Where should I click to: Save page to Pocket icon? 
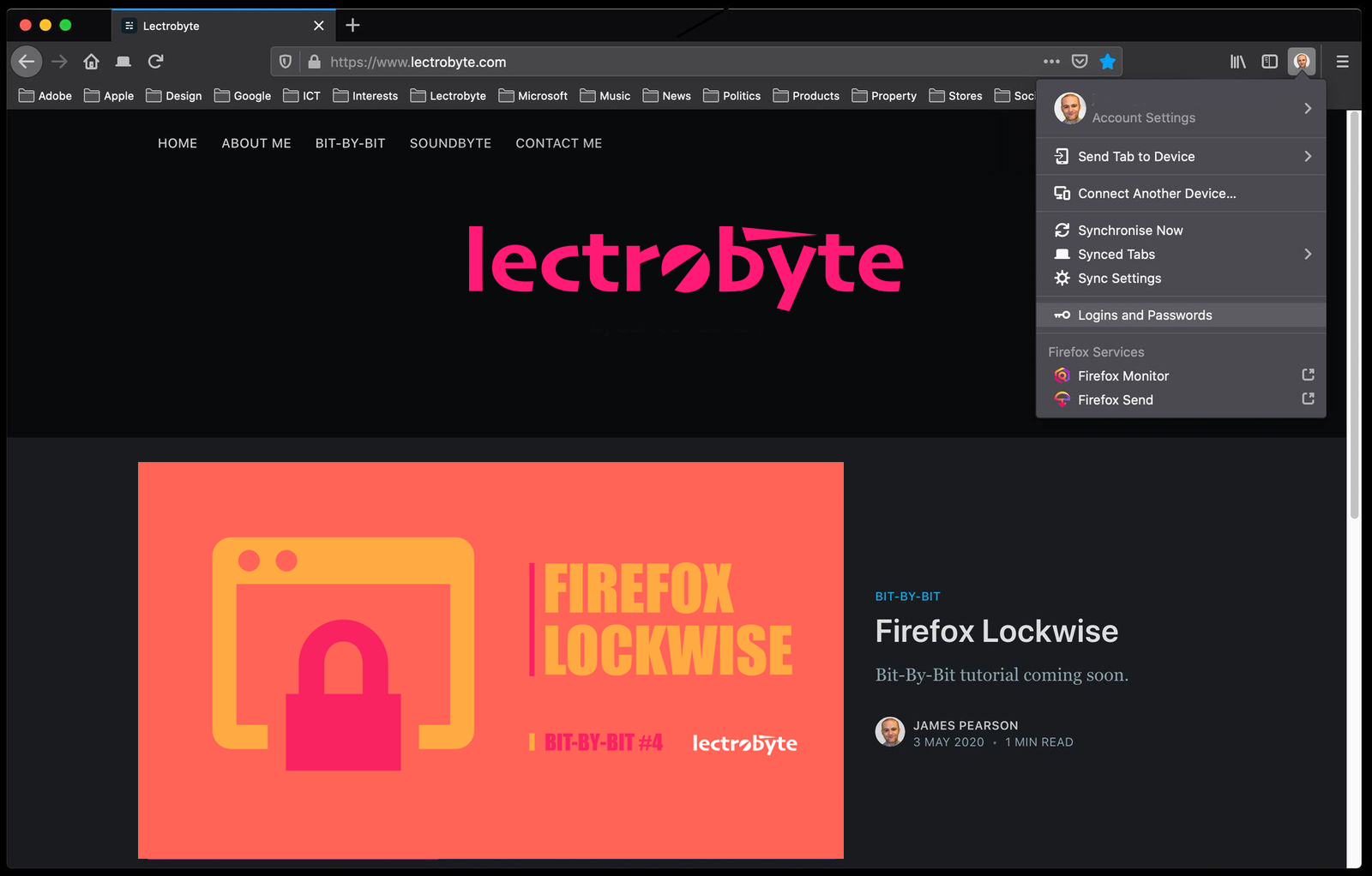[x=1080, y=62]
